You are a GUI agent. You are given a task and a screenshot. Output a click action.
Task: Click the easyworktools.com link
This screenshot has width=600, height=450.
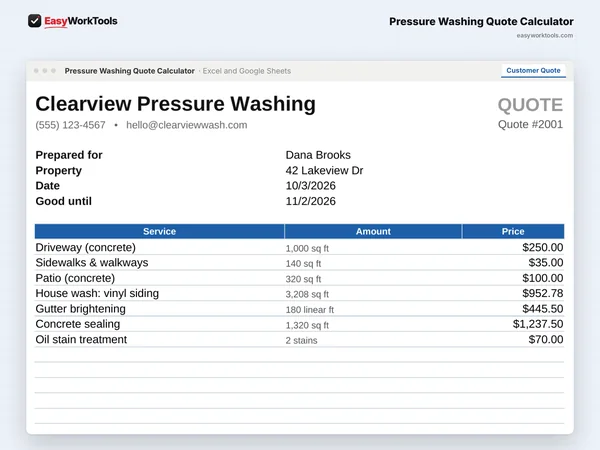[545, 36]
